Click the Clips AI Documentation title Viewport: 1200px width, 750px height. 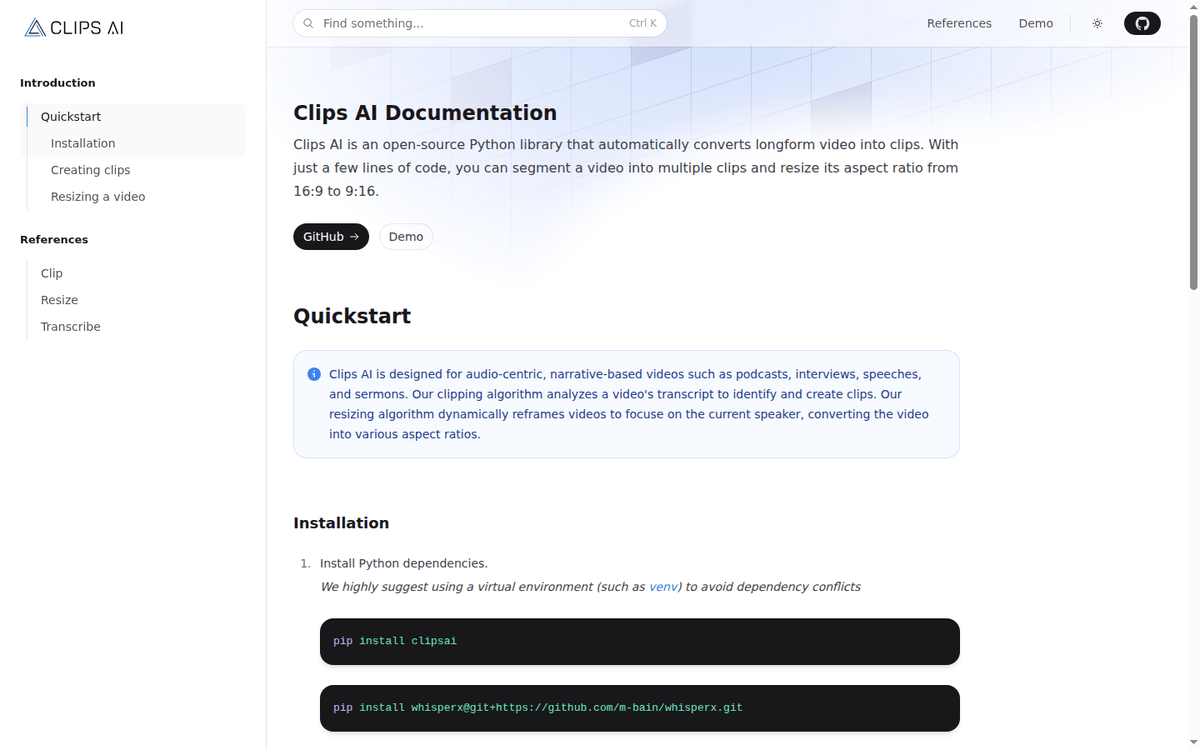tap(425, 113)
